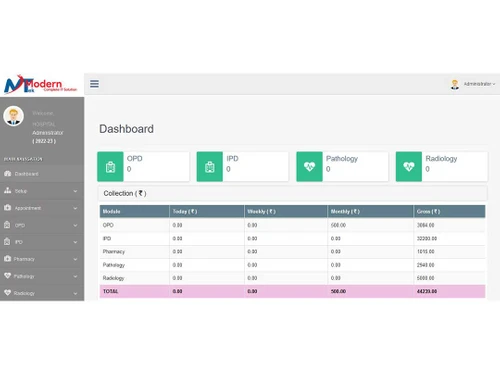
Task: Click the sidebar Administrator name text
Action: click(x=48, y=133)
